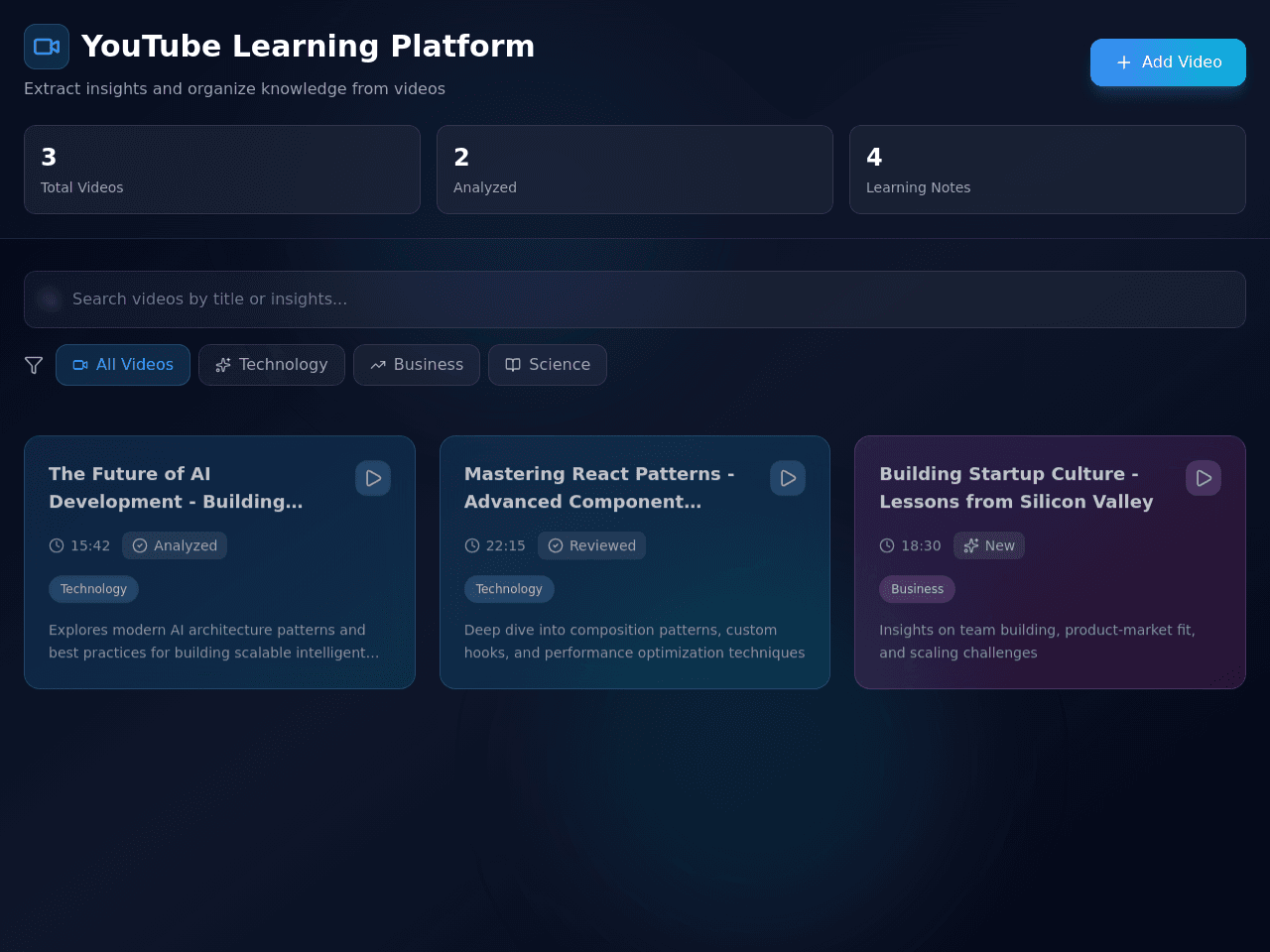Click description 'Deep dive into composition patterns'
This screenshot has height=952, width=1270.
point(635,642)
